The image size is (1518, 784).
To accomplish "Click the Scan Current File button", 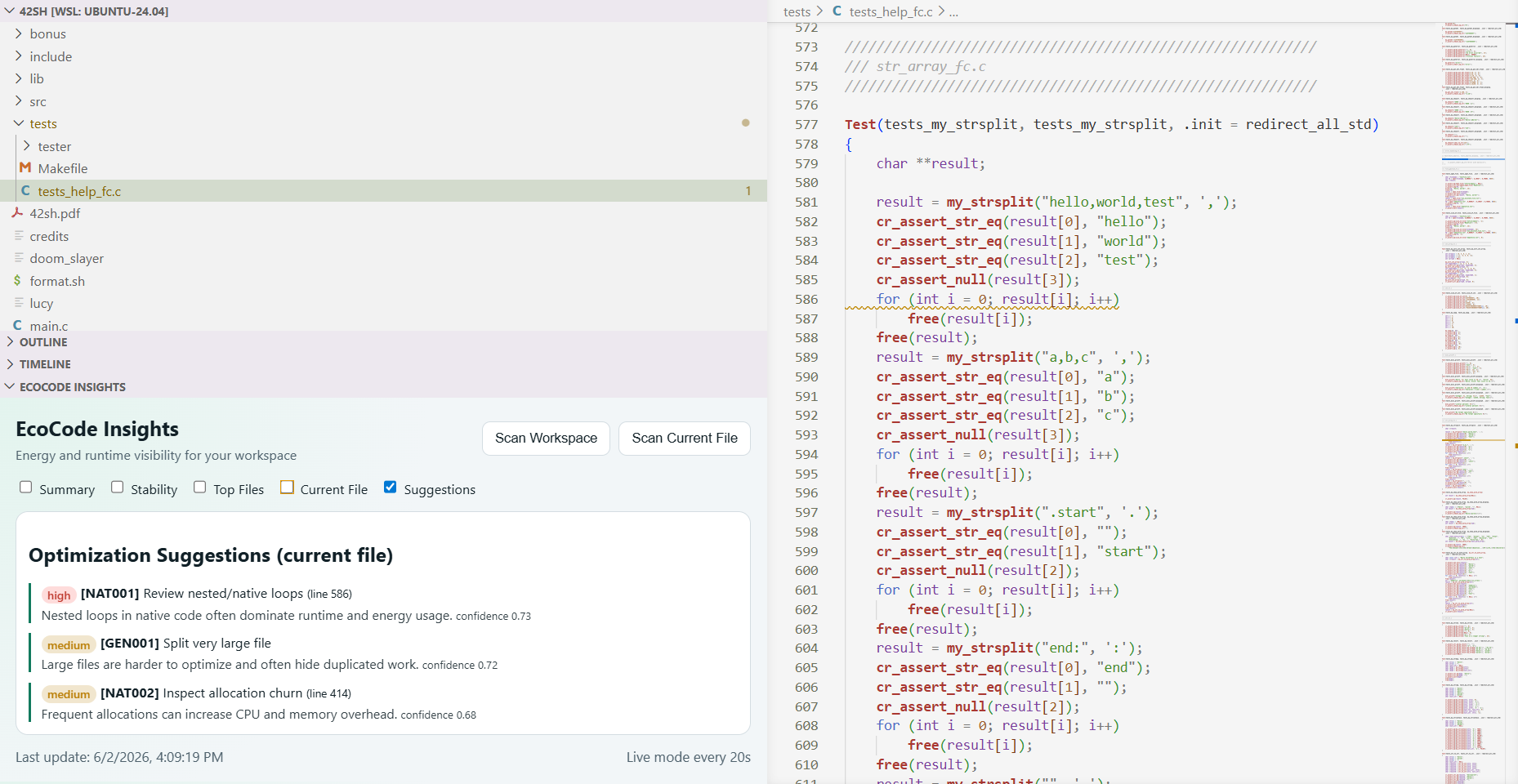I will tap(685, 438).
